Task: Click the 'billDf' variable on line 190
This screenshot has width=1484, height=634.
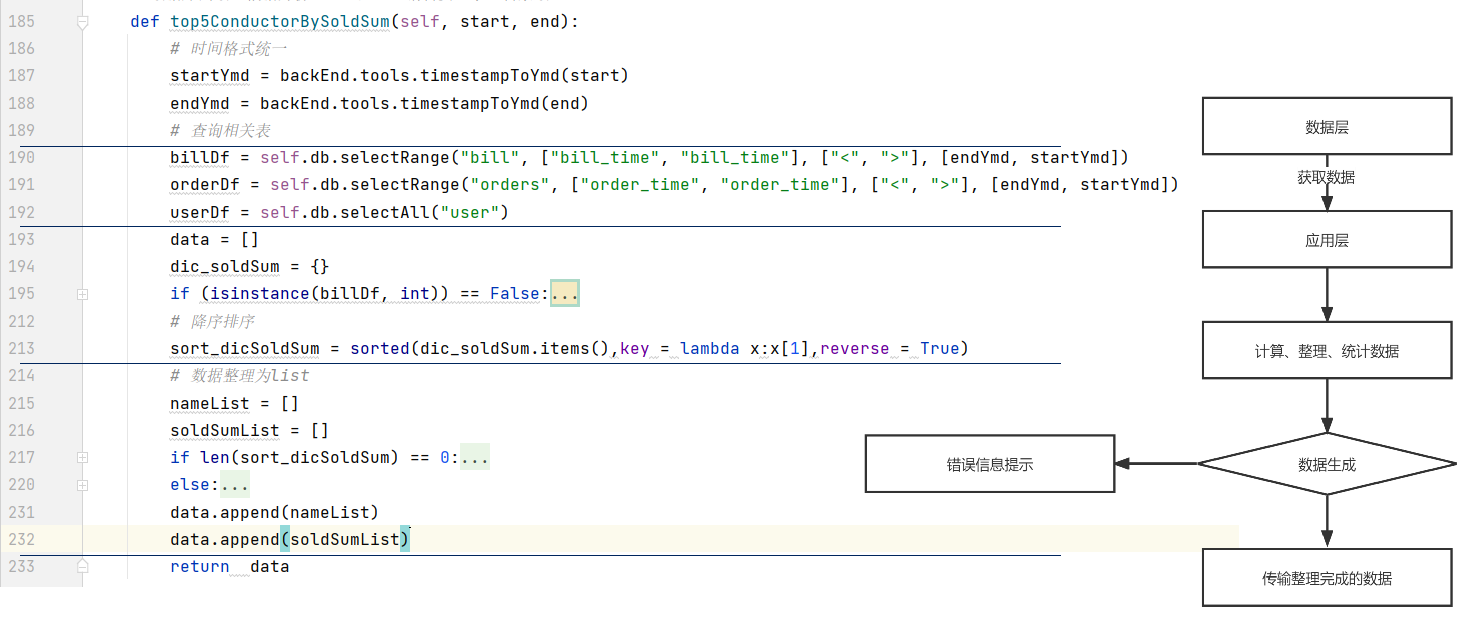Action: [200, 158]
